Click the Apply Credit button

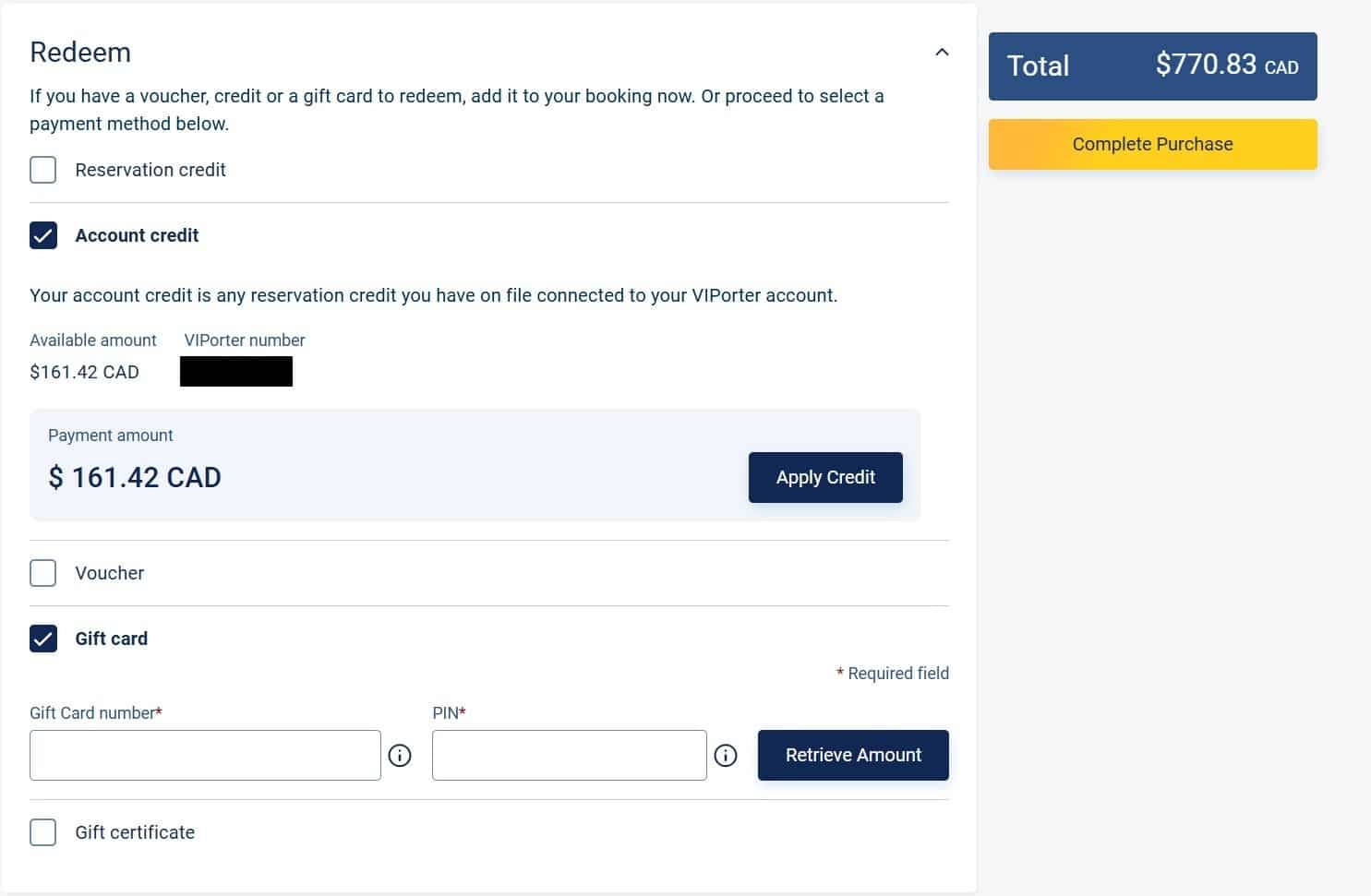click(825, 477)
